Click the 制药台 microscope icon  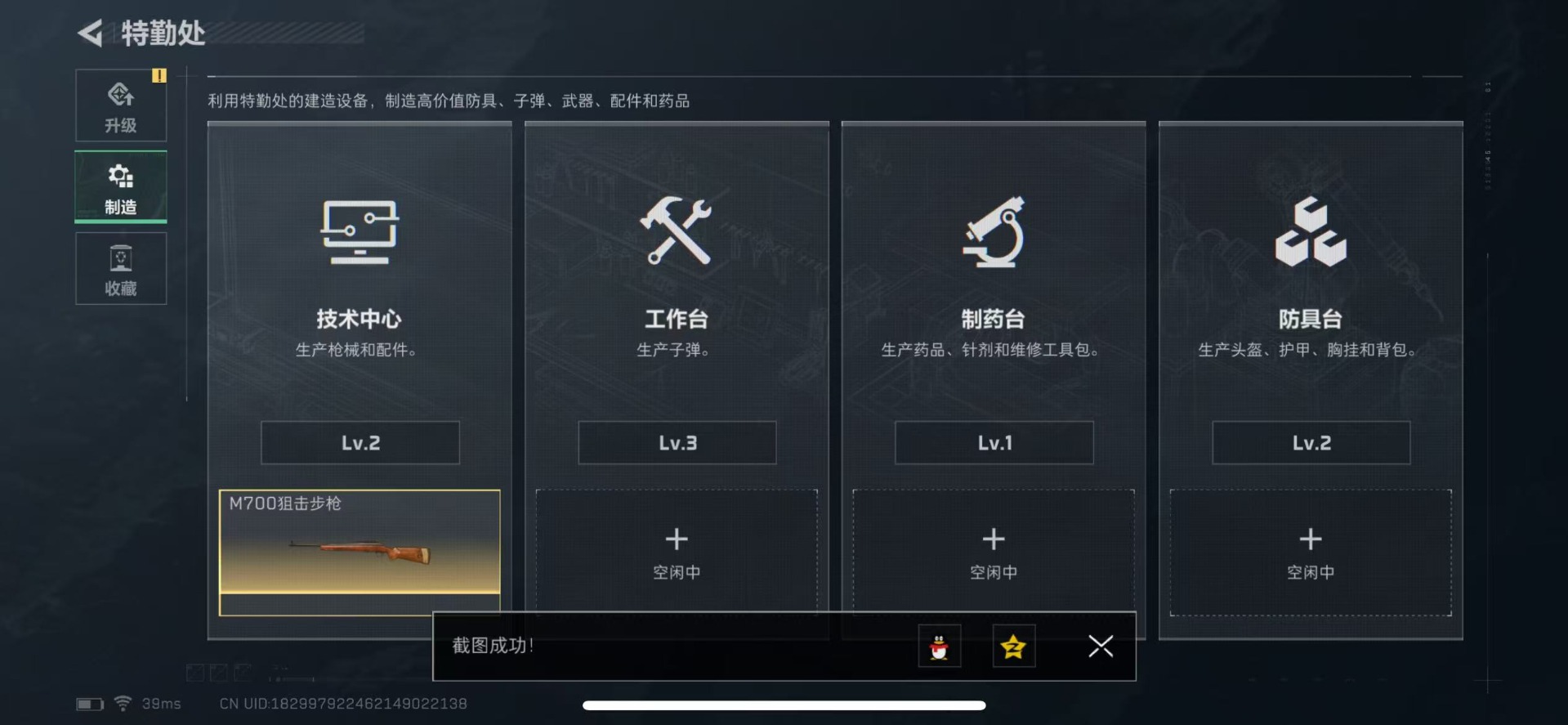coord(994,232)
